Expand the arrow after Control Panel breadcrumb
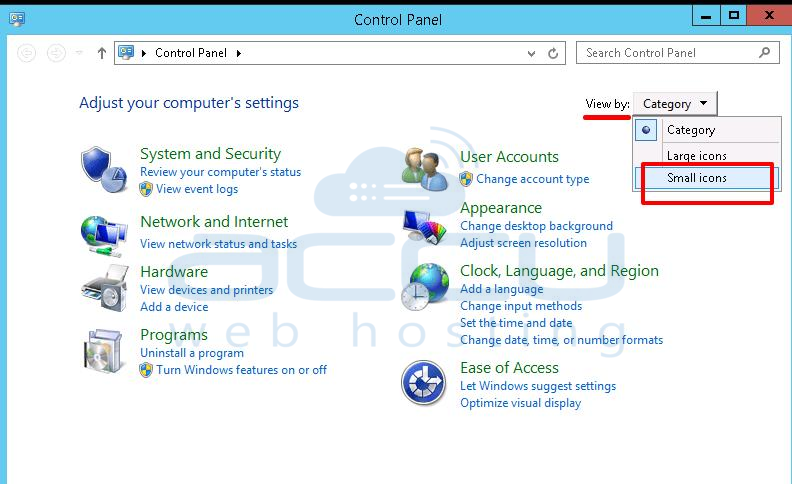 238,53
